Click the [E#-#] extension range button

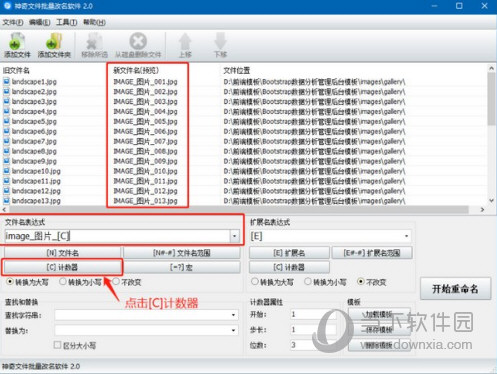coord(372,253)
